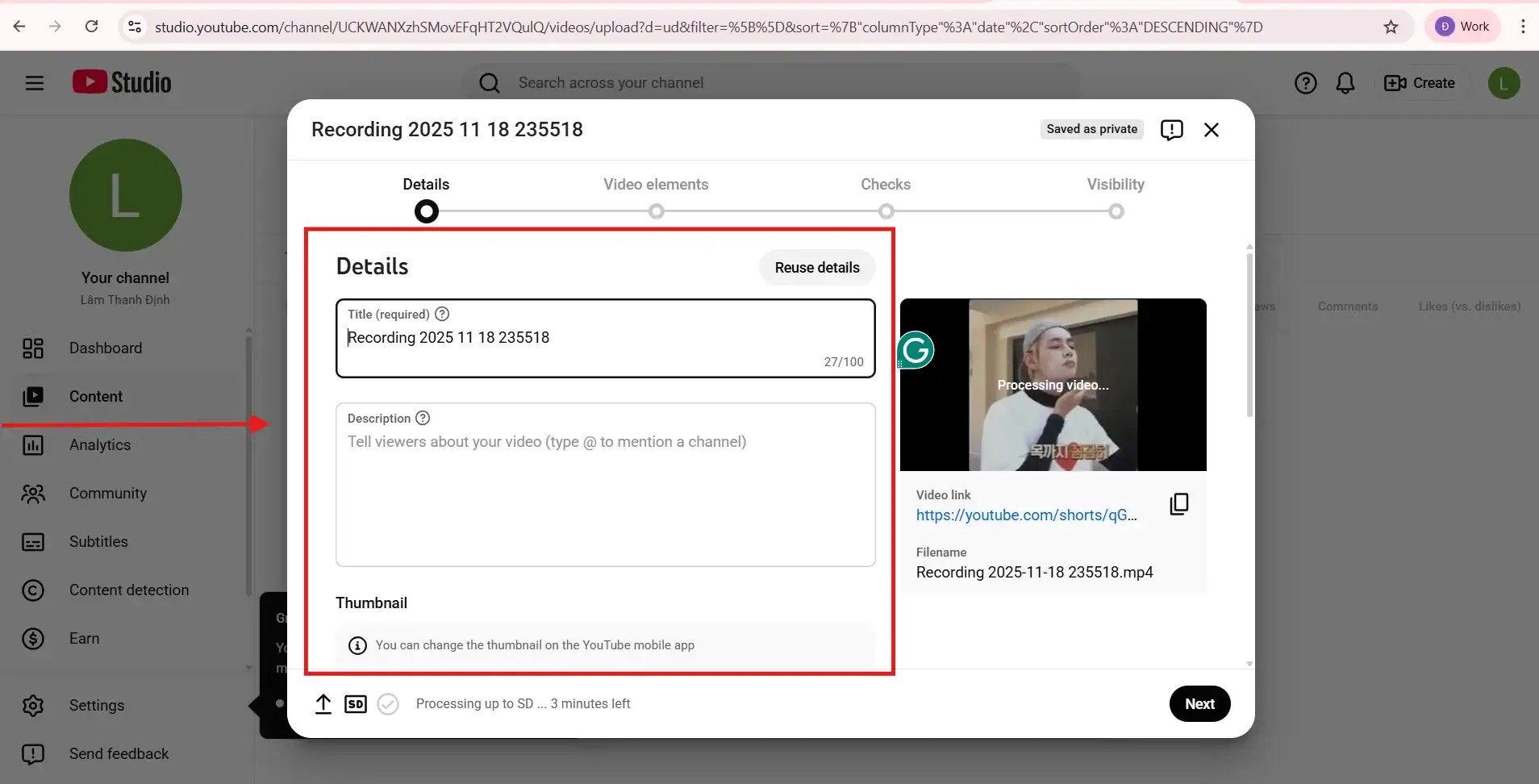
Task: Click the Reuse details button
Action: click(817, 268)
